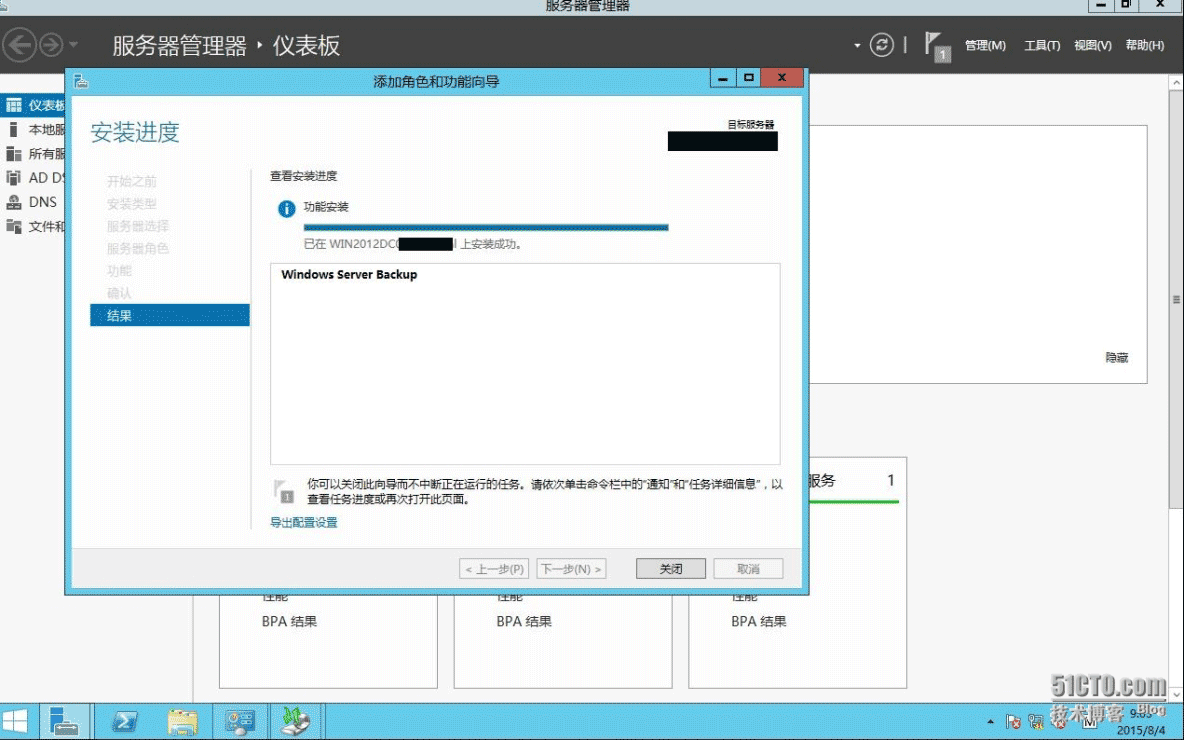1184x740 pixels.
Task: Open the 管理(M) menu
Action: pos(985,45)
